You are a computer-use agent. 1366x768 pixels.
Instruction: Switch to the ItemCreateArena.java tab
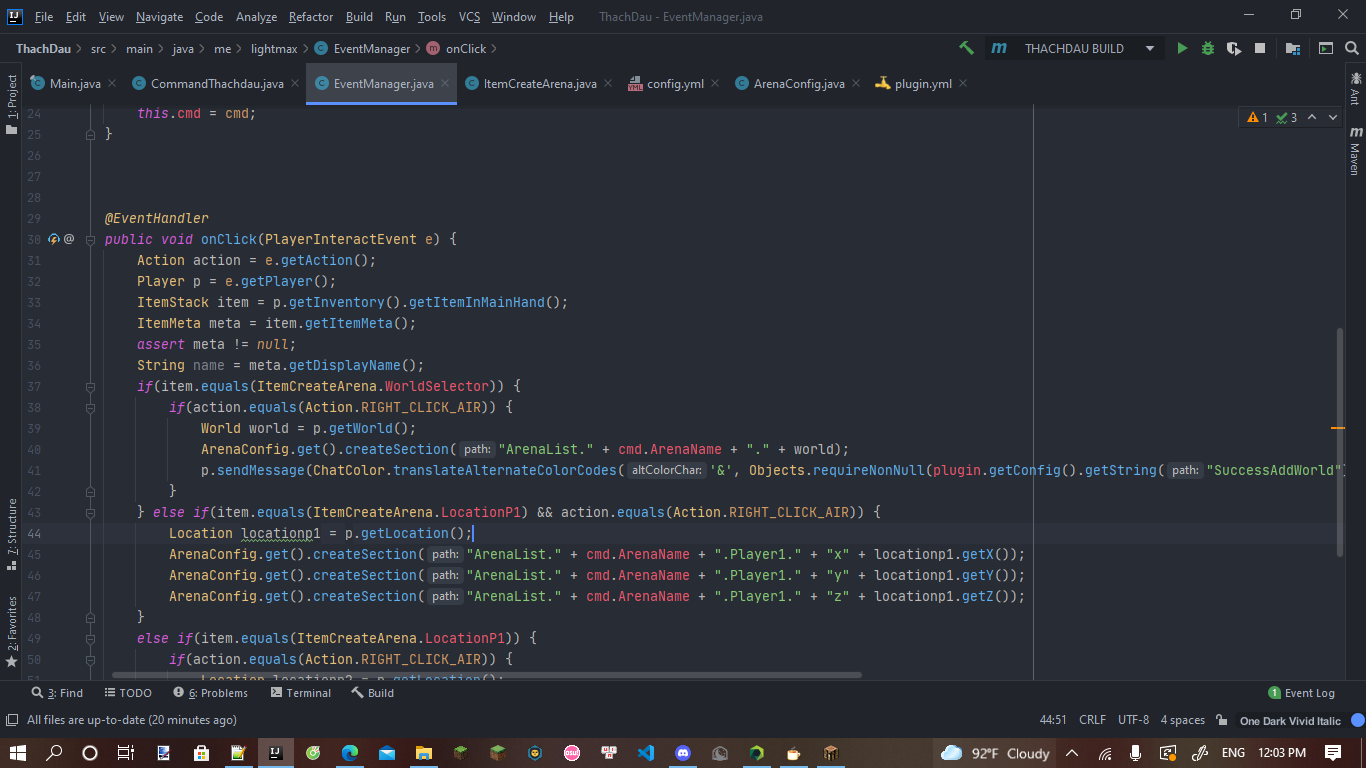pyautogui.click(x=540, y=84)
